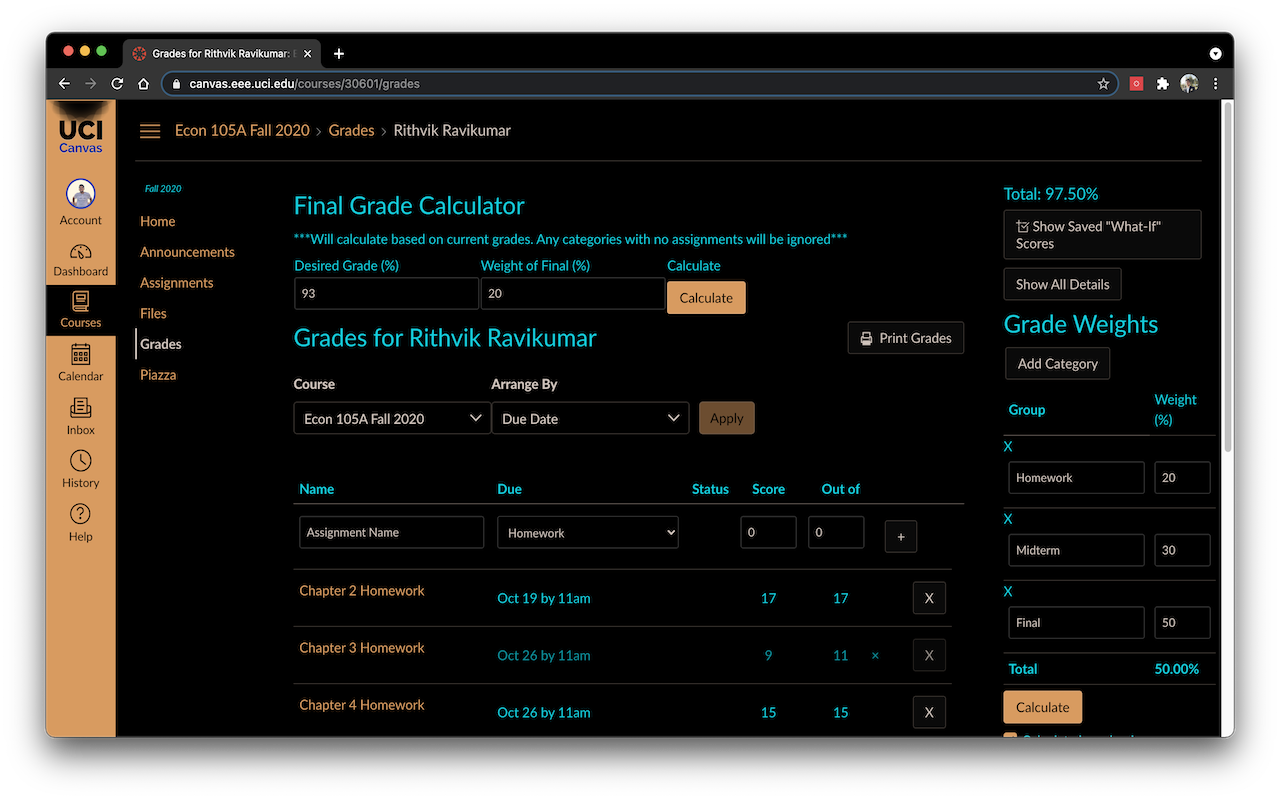Open Announcements in course menu
The height and width of the screenshot is (800, 1280).
187,252
